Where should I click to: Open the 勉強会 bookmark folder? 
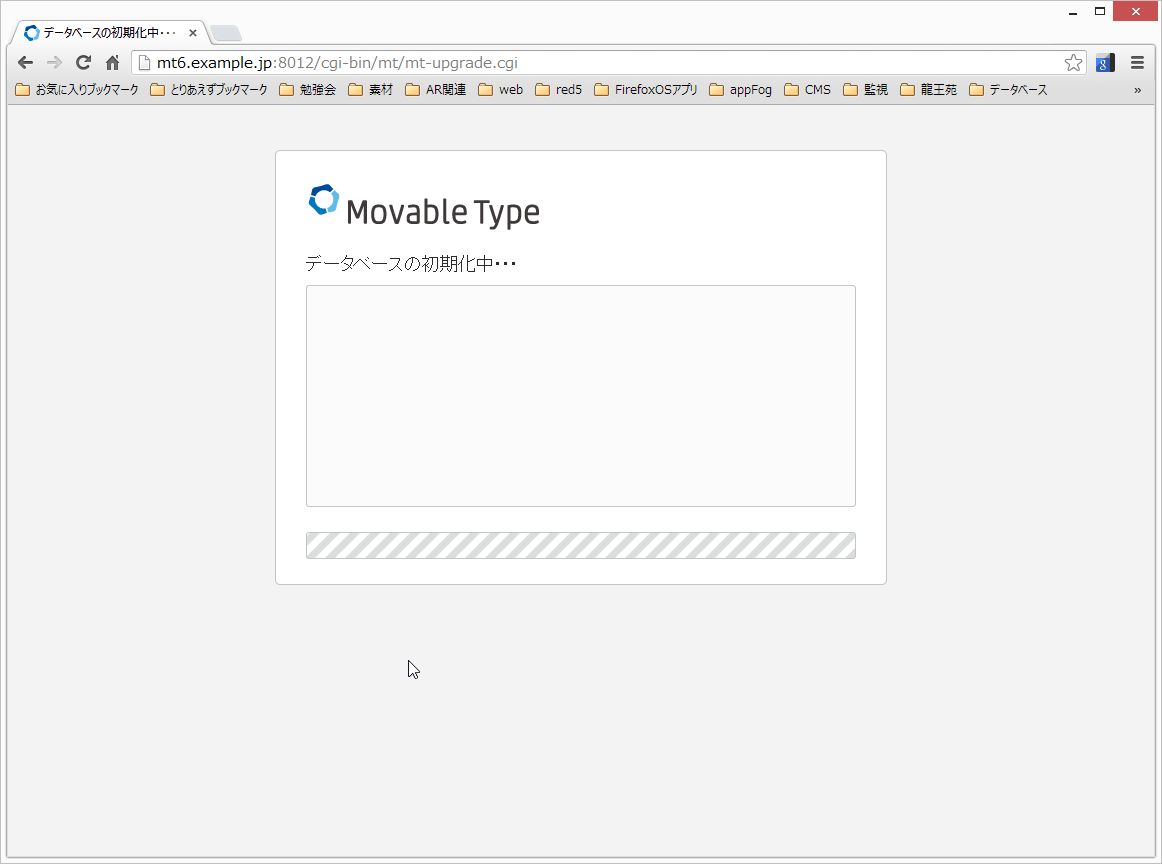[308, 90]
